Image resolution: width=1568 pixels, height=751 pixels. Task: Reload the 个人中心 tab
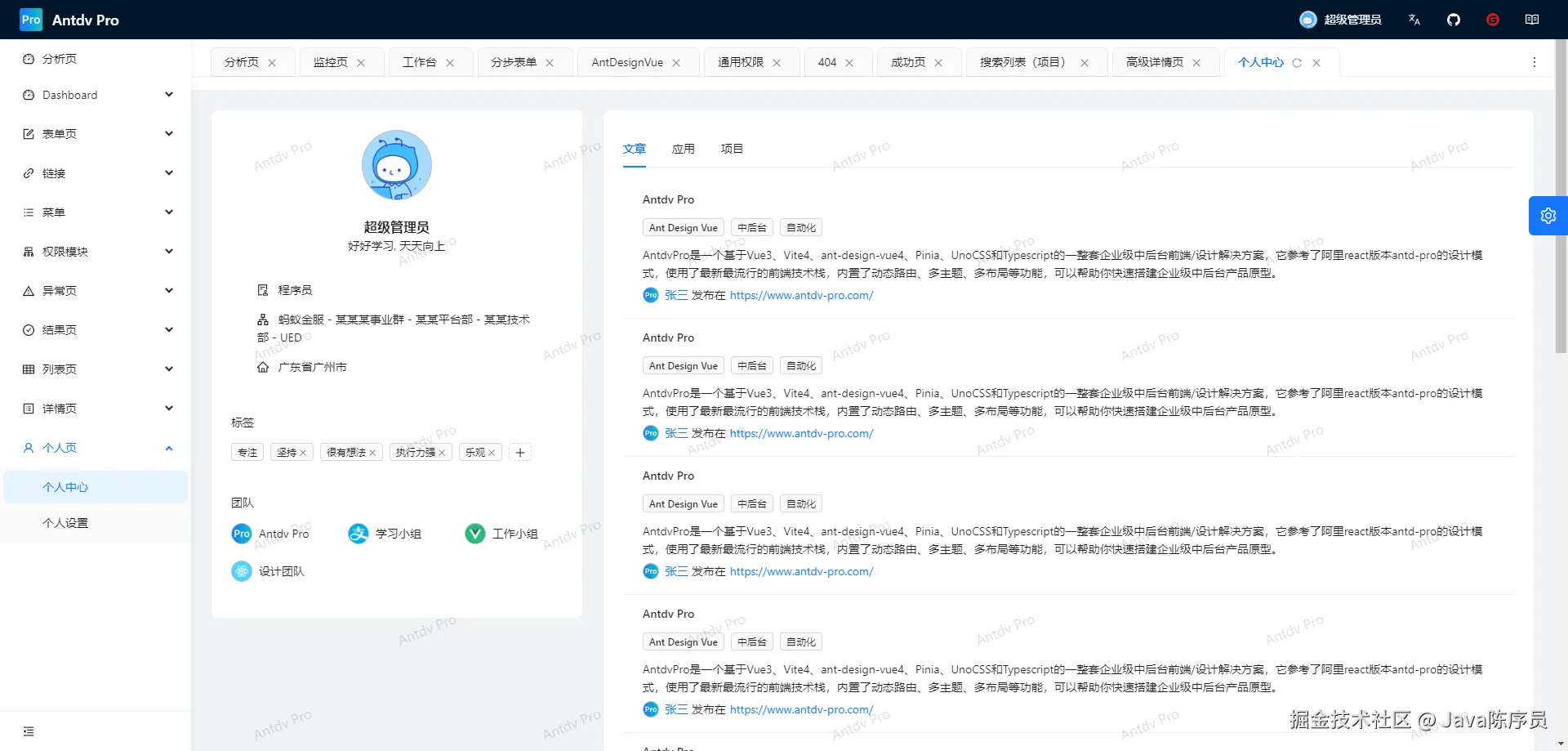(1297, 63)
